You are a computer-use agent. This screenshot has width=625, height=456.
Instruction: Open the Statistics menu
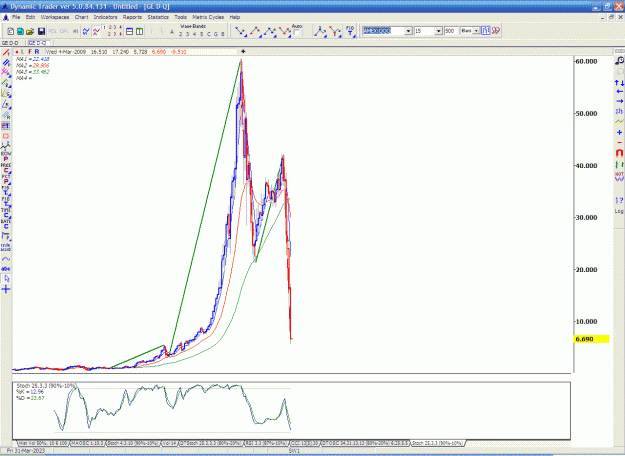(x=158, y=17)
